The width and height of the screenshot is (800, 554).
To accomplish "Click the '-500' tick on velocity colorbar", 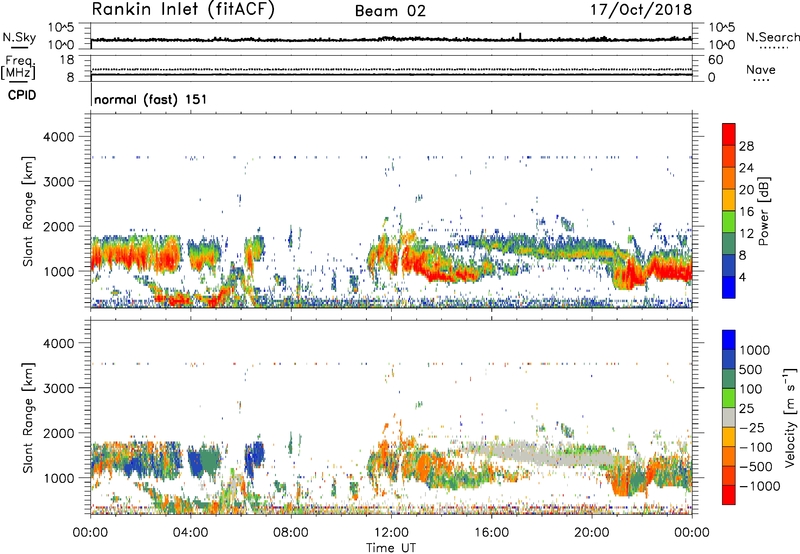I will [x=757, y=466].
